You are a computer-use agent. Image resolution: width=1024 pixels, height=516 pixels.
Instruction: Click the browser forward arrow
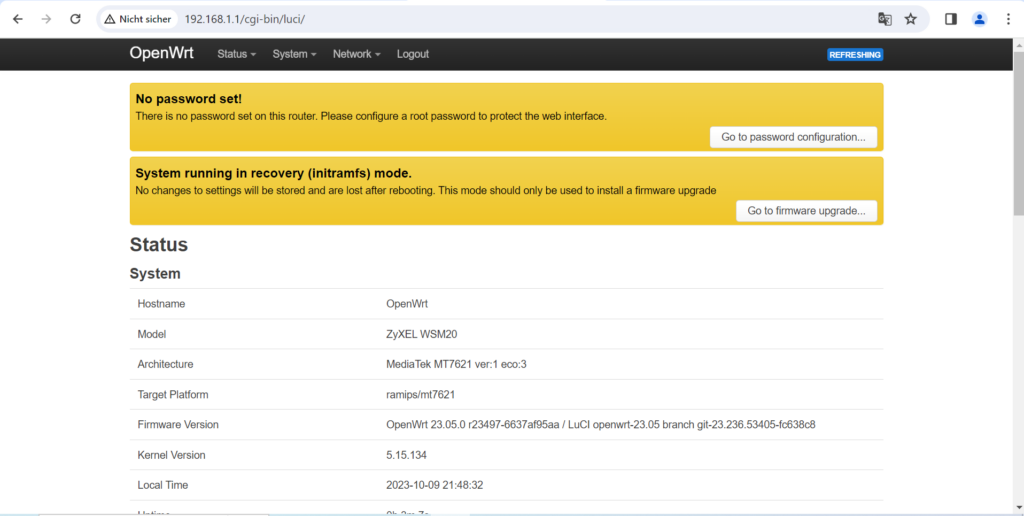pyautogui.click(x=46, y=19)
